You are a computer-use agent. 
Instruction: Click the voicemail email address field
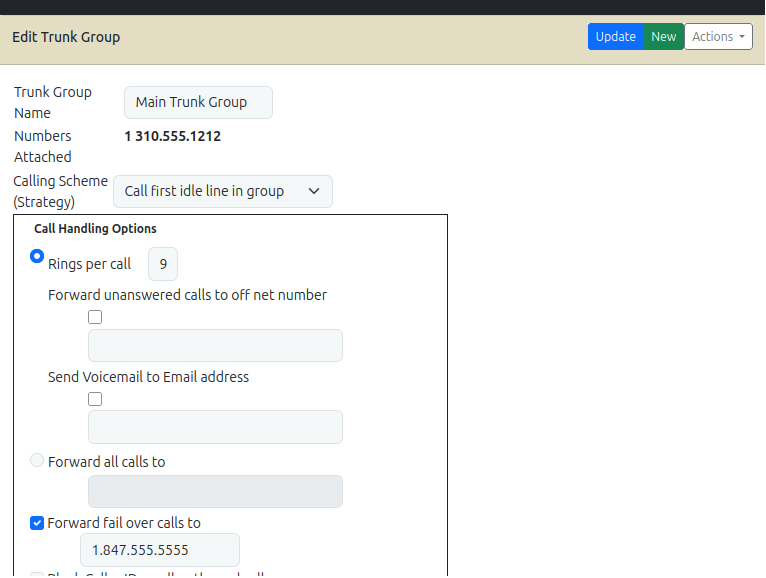215,427
